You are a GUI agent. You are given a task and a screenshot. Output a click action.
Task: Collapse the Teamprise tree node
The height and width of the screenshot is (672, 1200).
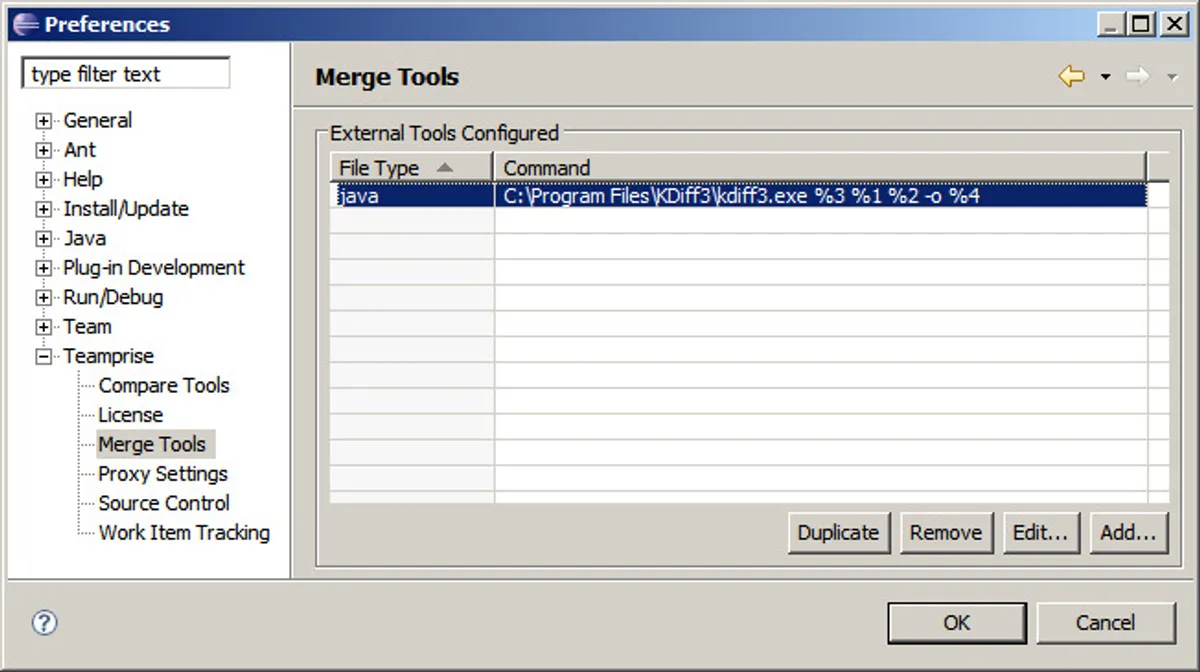tap(43, 357)
